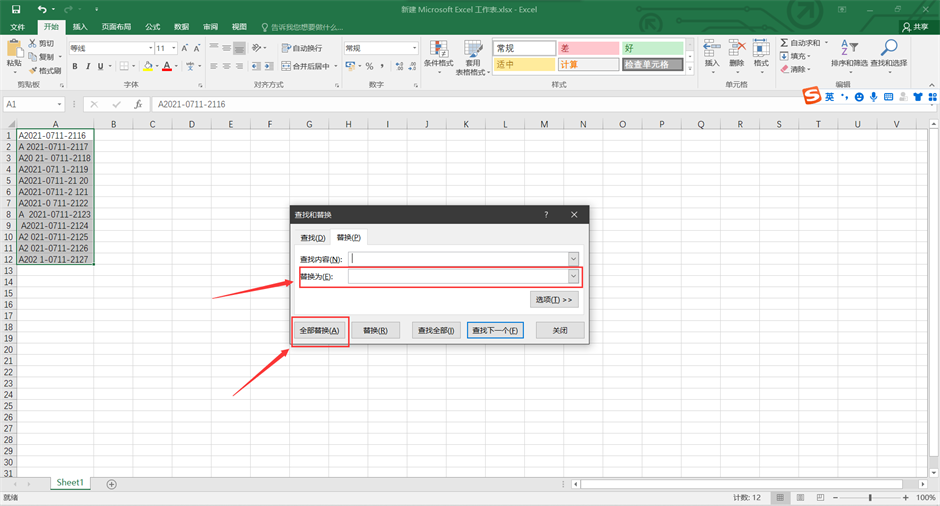Click the Options (选项) button in dialog
940x506 pixels.
554,299
